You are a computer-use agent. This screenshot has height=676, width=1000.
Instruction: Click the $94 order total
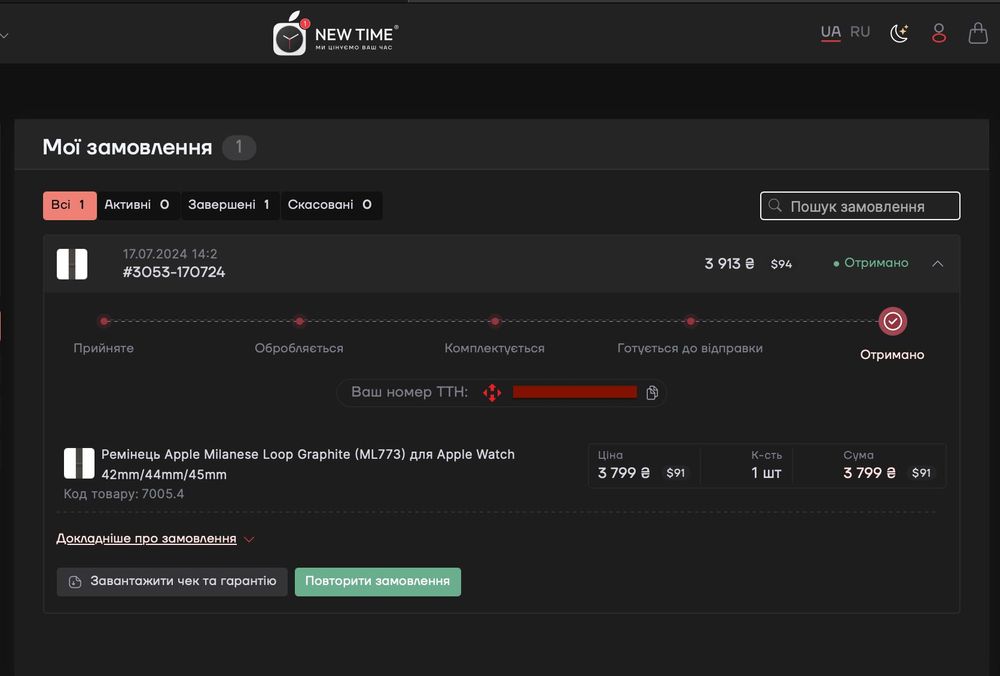pyautogui.click(x=781, y=264)
